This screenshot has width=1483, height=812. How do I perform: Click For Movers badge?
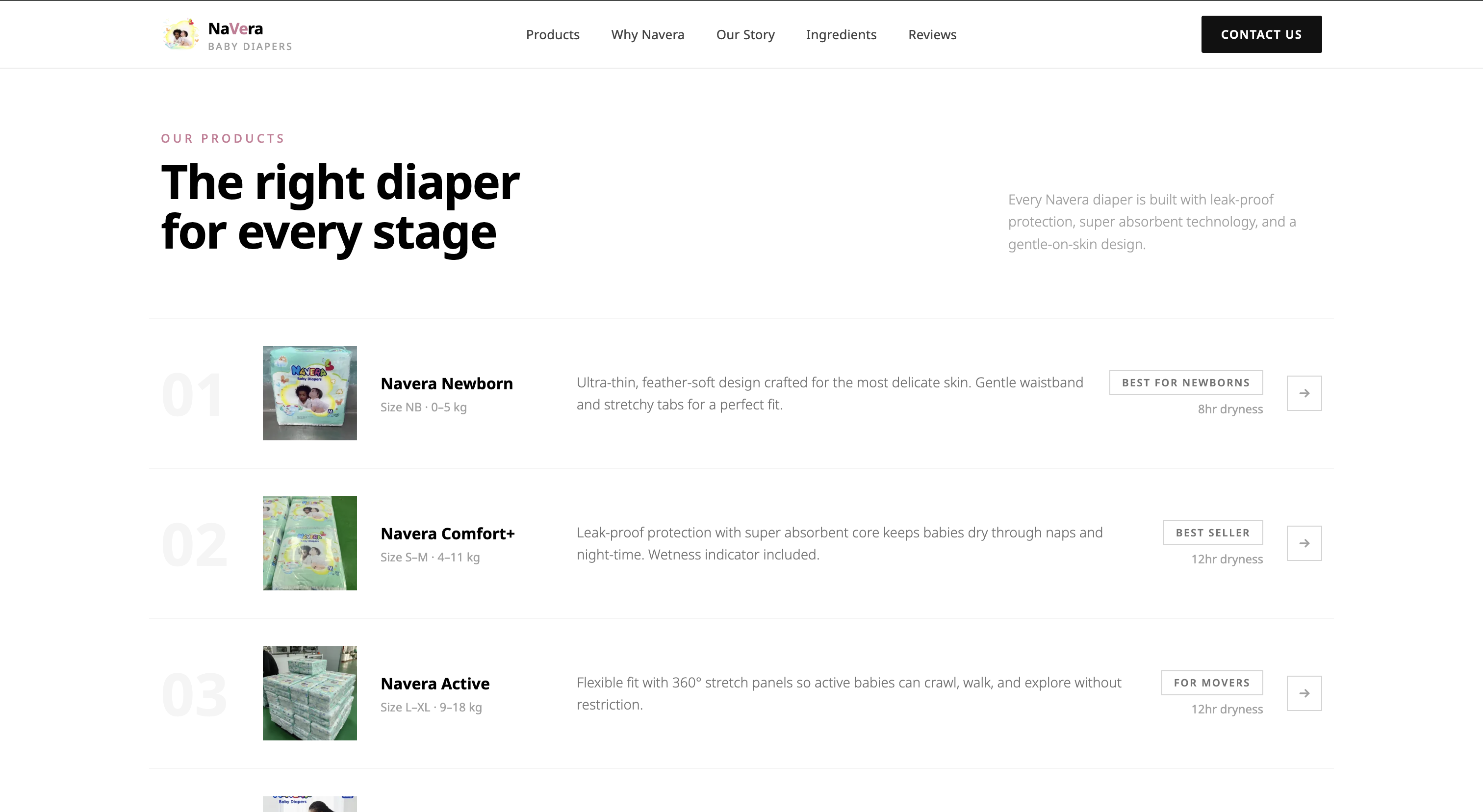click(1212, 683)
